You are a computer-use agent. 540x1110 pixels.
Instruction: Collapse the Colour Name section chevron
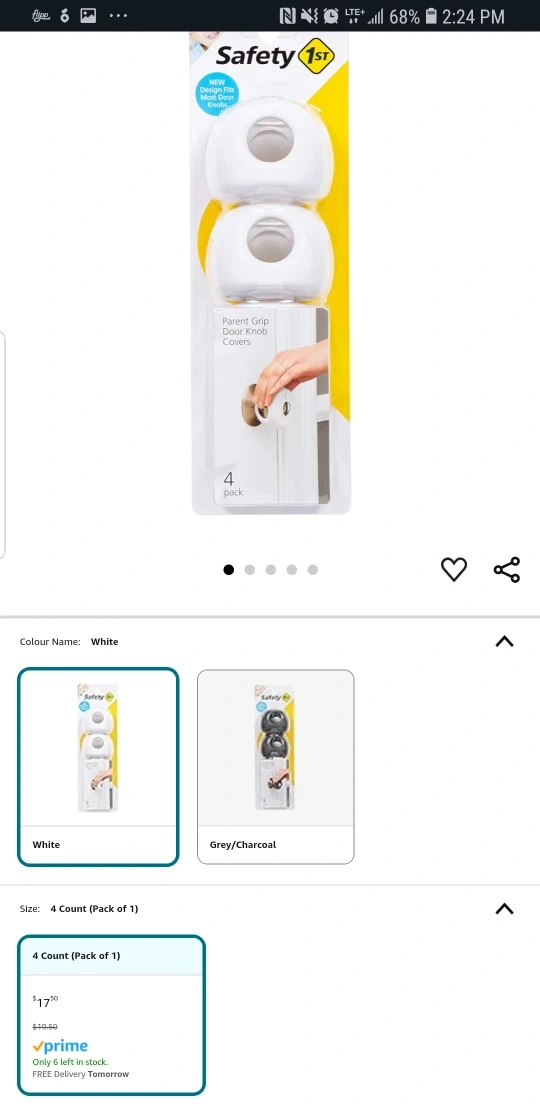504,641
